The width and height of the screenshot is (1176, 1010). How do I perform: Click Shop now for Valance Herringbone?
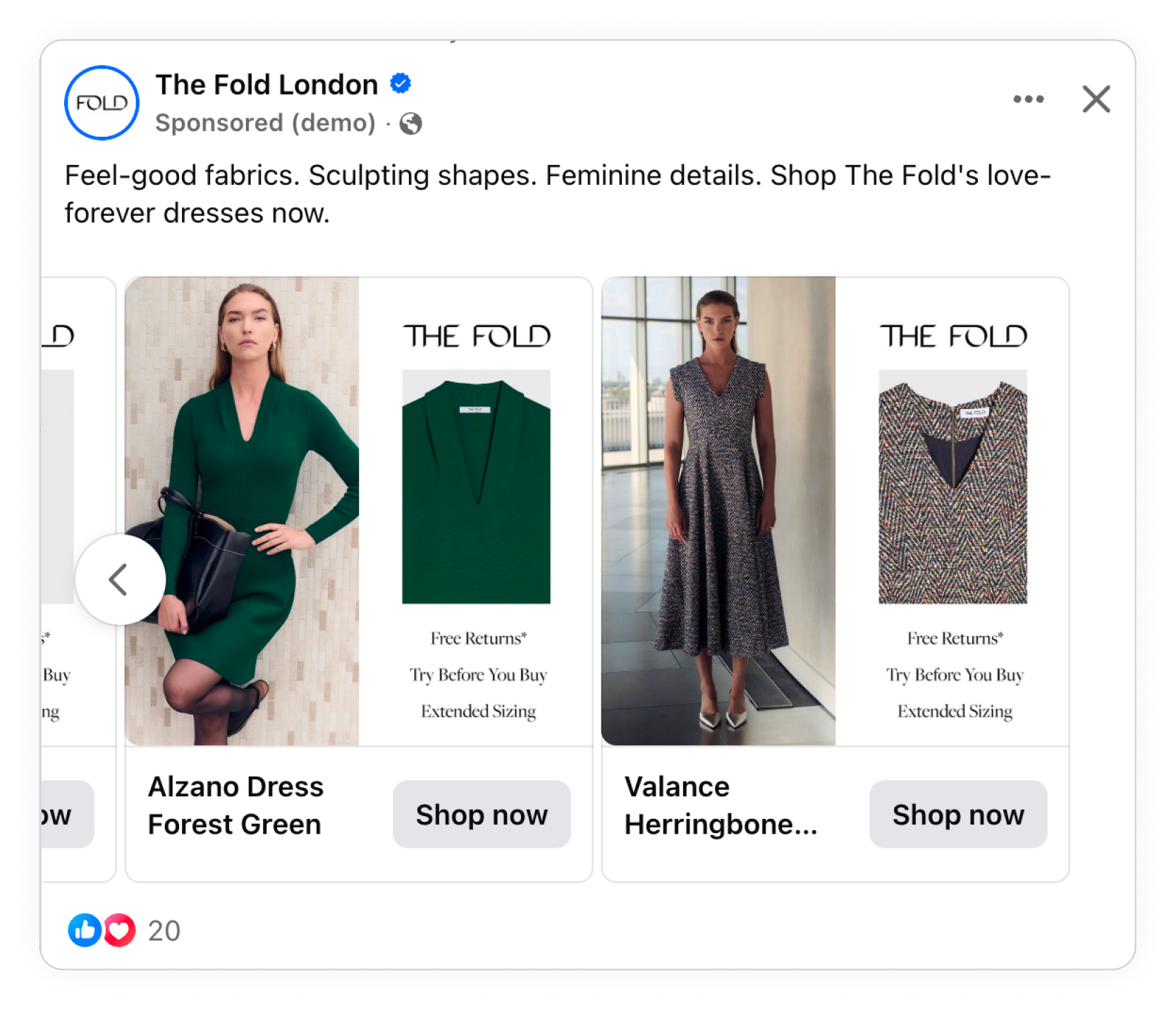tap(957, 814)
